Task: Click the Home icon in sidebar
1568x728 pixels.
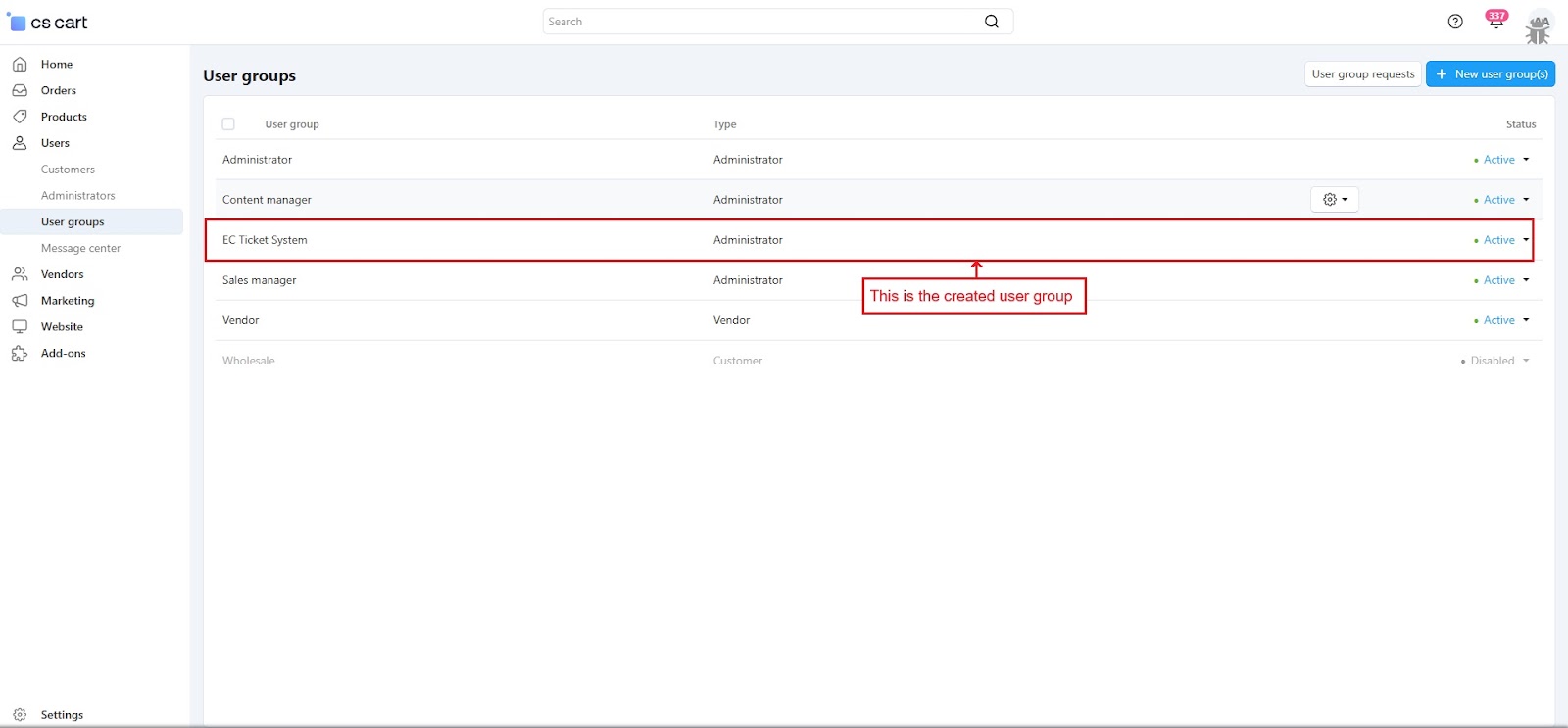Action: (x=20, y=65)
